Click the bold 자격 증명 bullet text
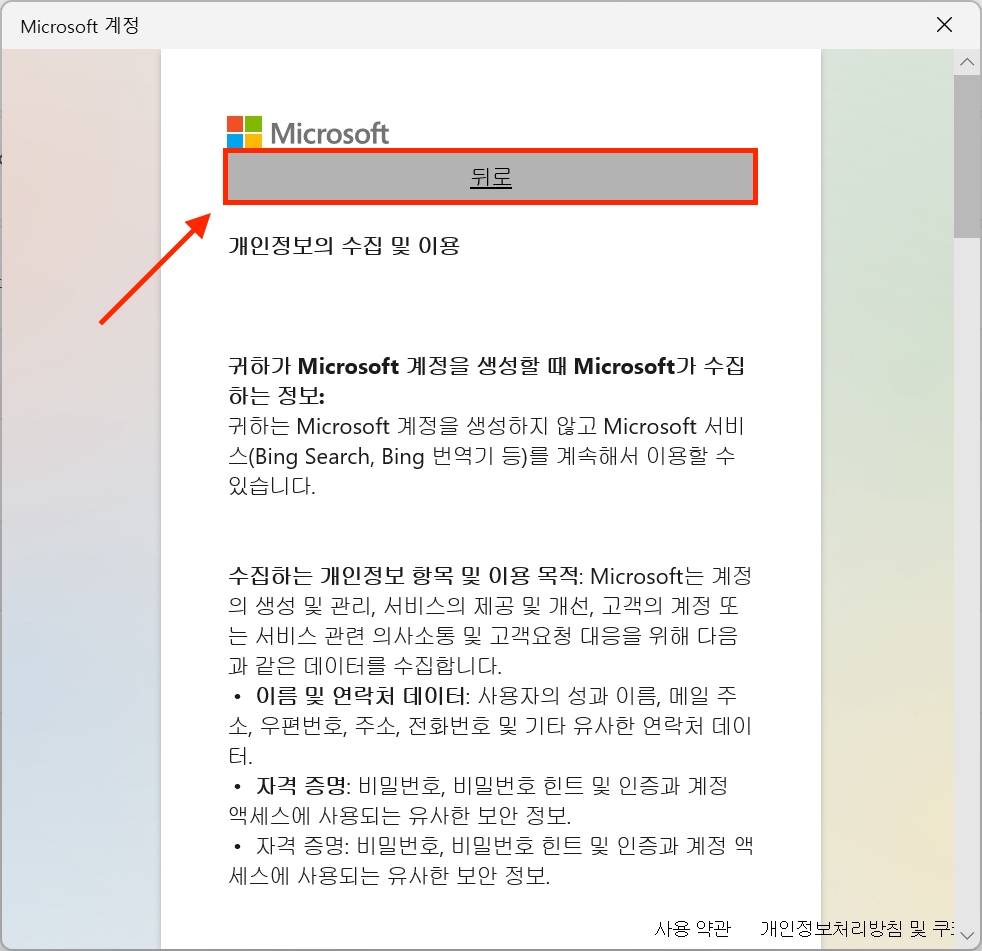This screenshot has height=951, width=982. coord(301,785)
